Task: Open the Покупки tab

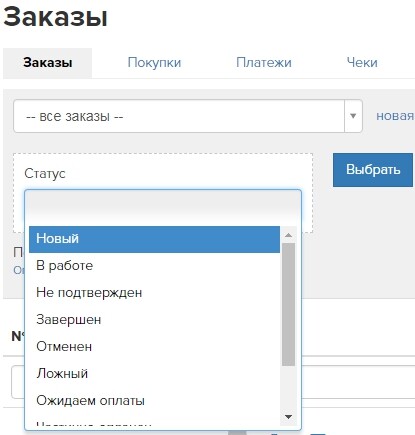Action: pyautogui.click(x=154, y=63)
